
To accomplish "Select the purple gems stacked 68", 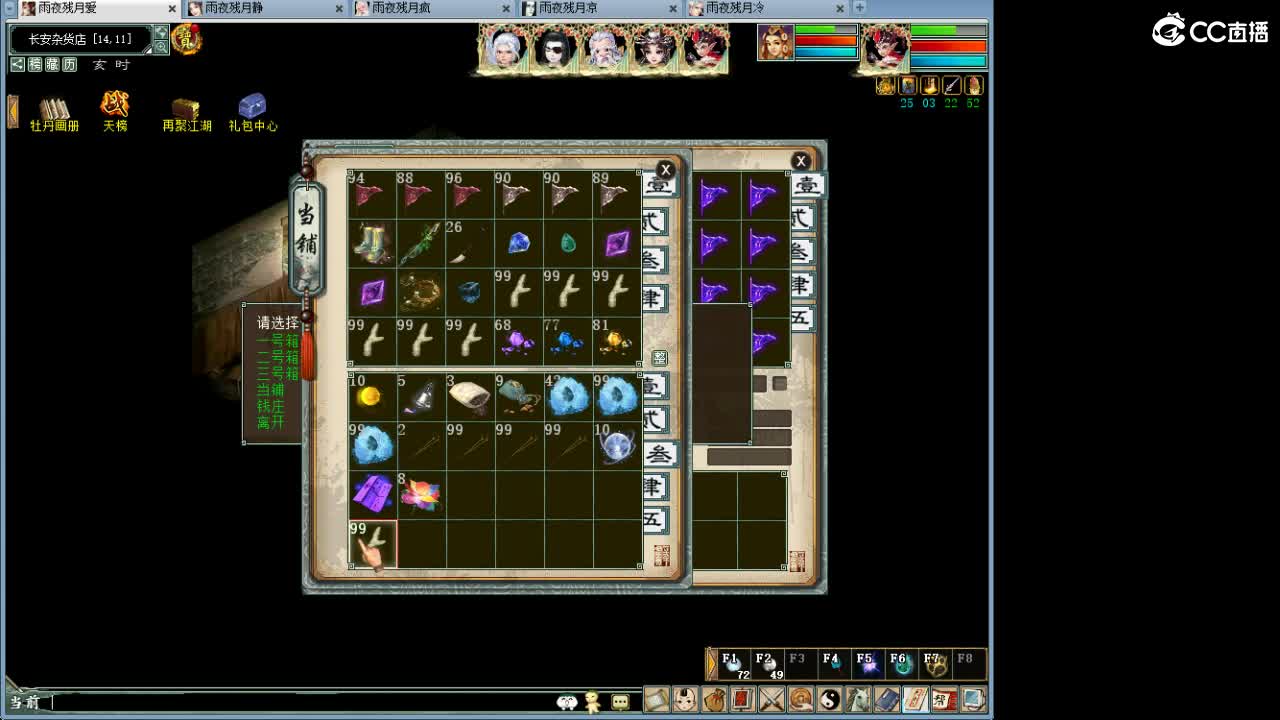I will click(x=519, y=342).
